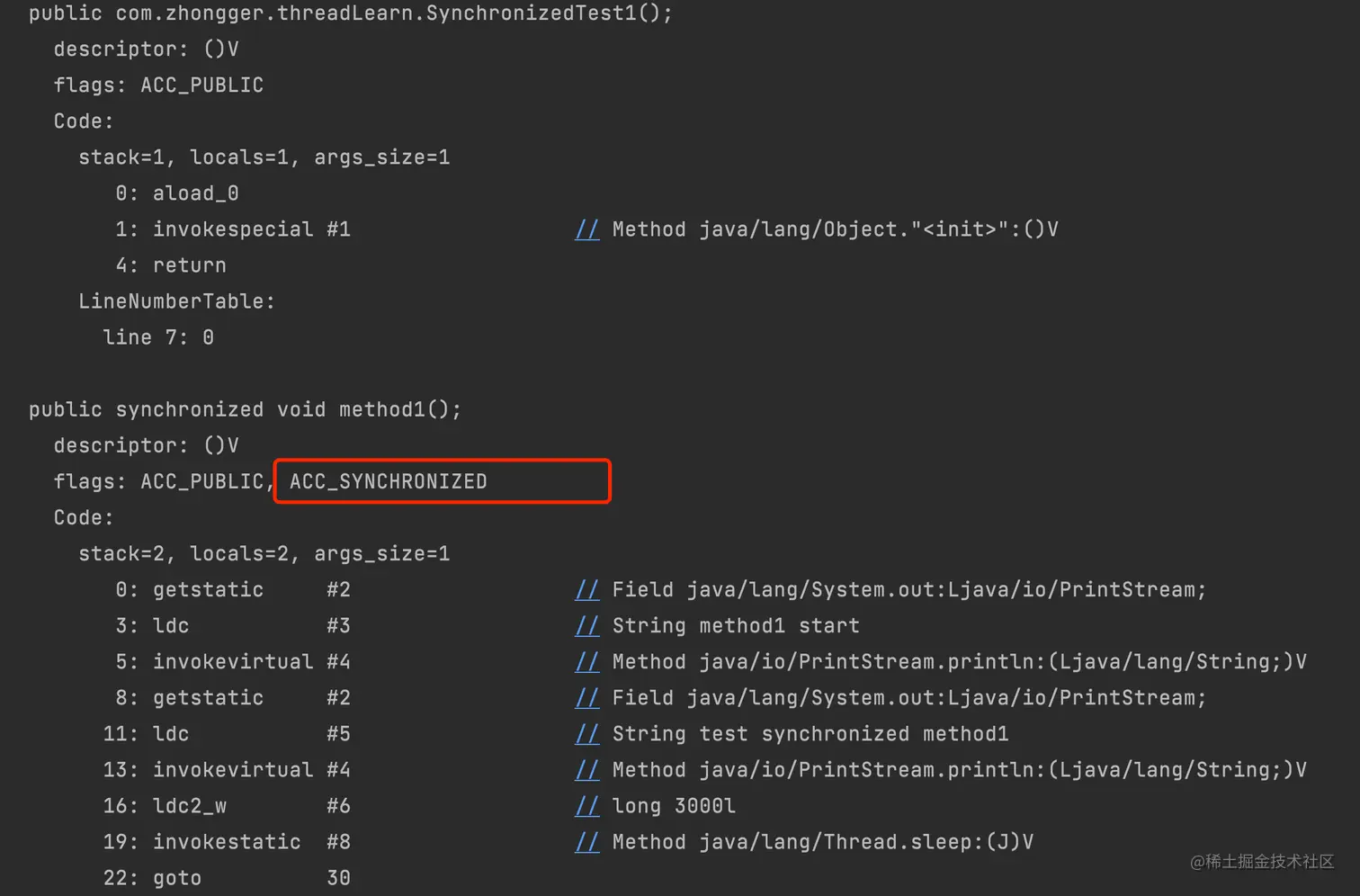Select 'flags: ACC_PUBLIC' under the constructor

coord(158,85)
